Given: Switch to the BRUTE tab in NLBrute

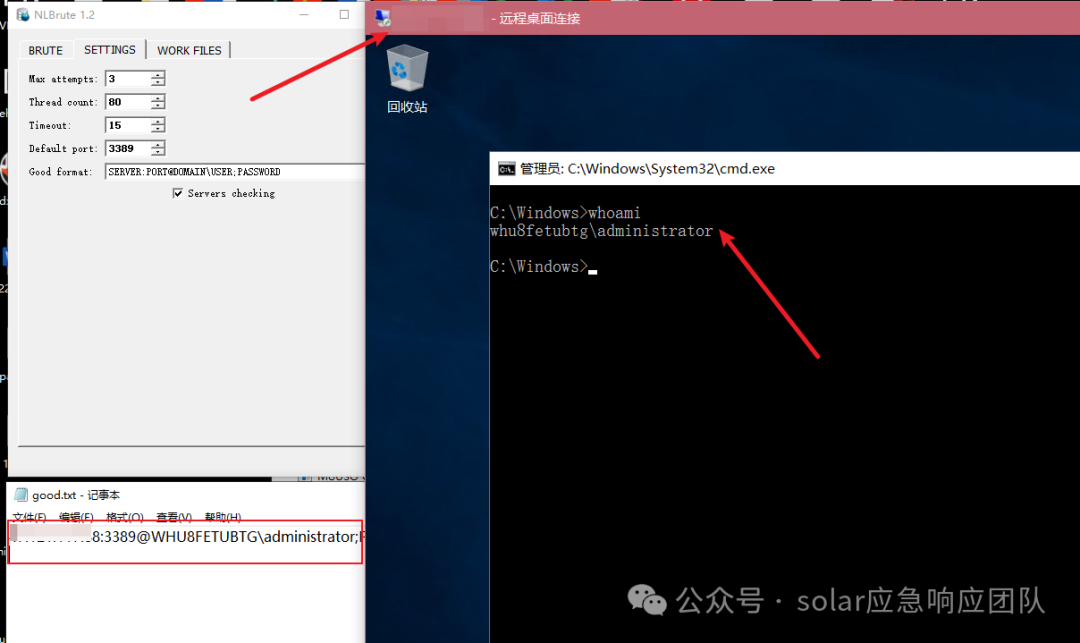Looking at the screenshot, I should tap(45, 50).
